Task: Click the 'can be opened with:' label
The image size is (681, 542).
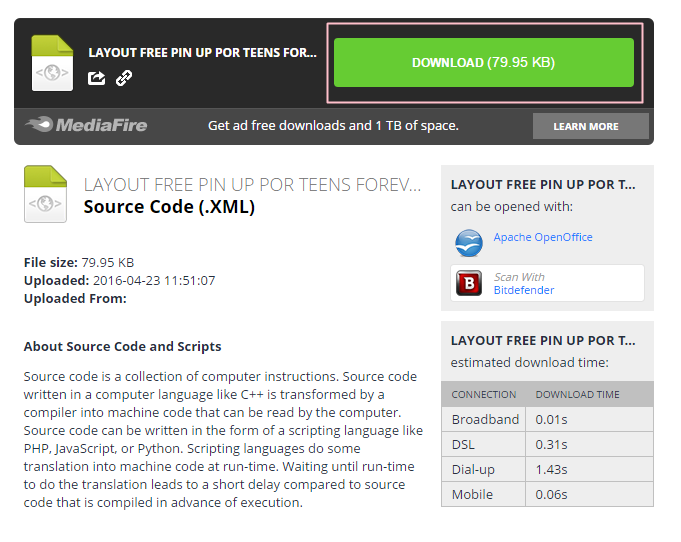Action: point(511,207)
